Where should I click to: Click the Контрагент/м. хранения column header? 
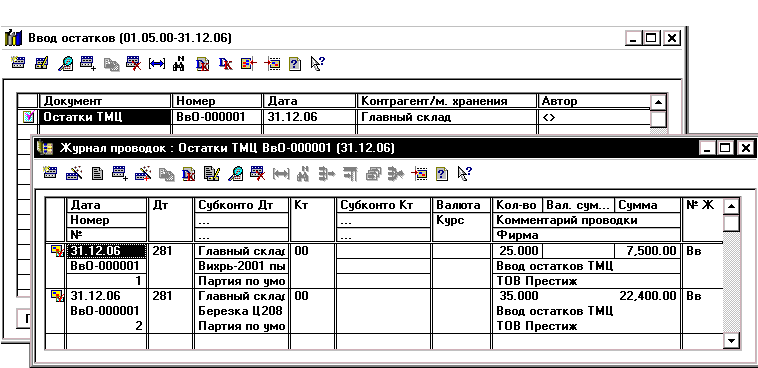(446, 101)
